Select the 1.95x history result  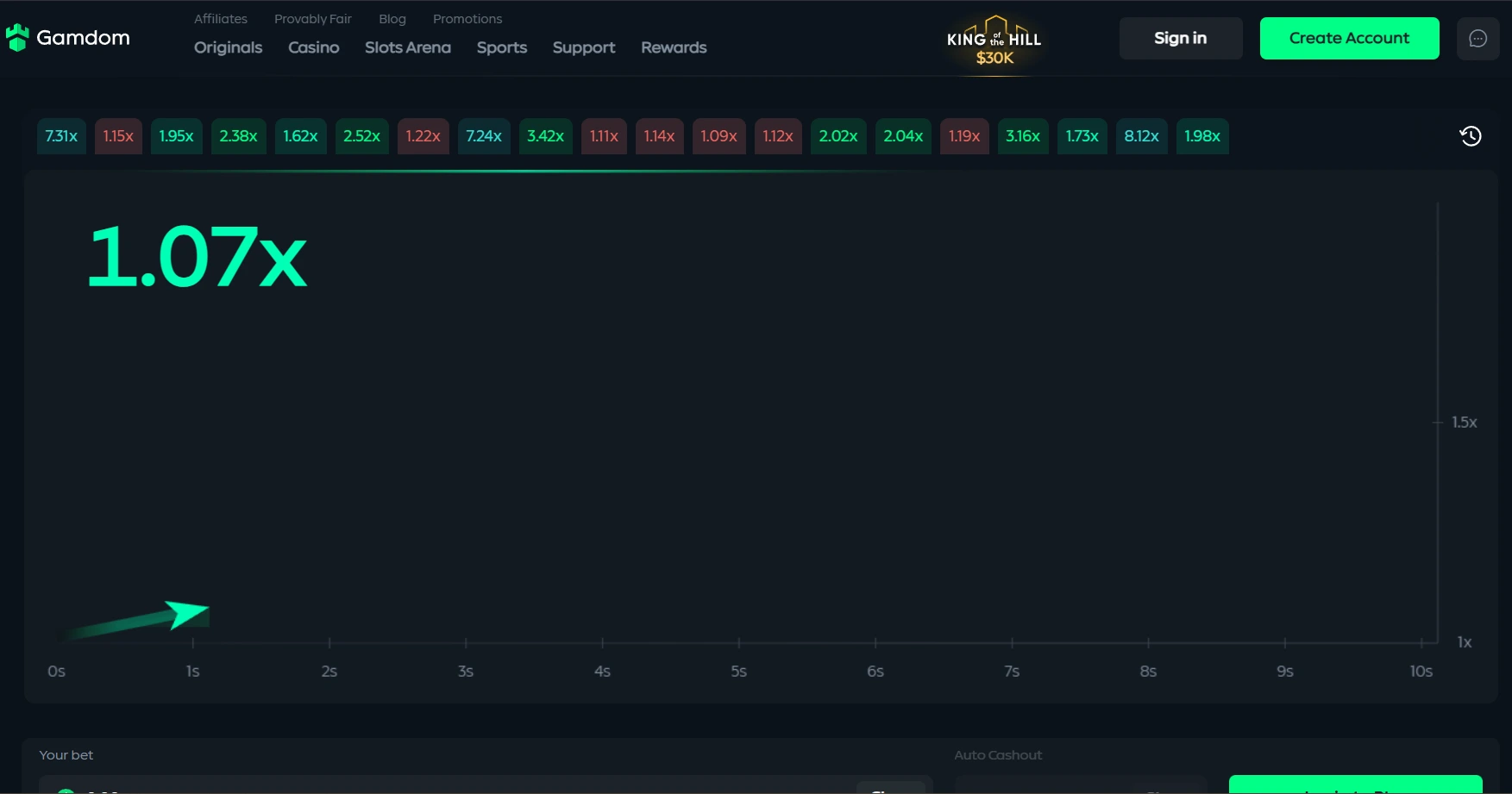[176, 136]
